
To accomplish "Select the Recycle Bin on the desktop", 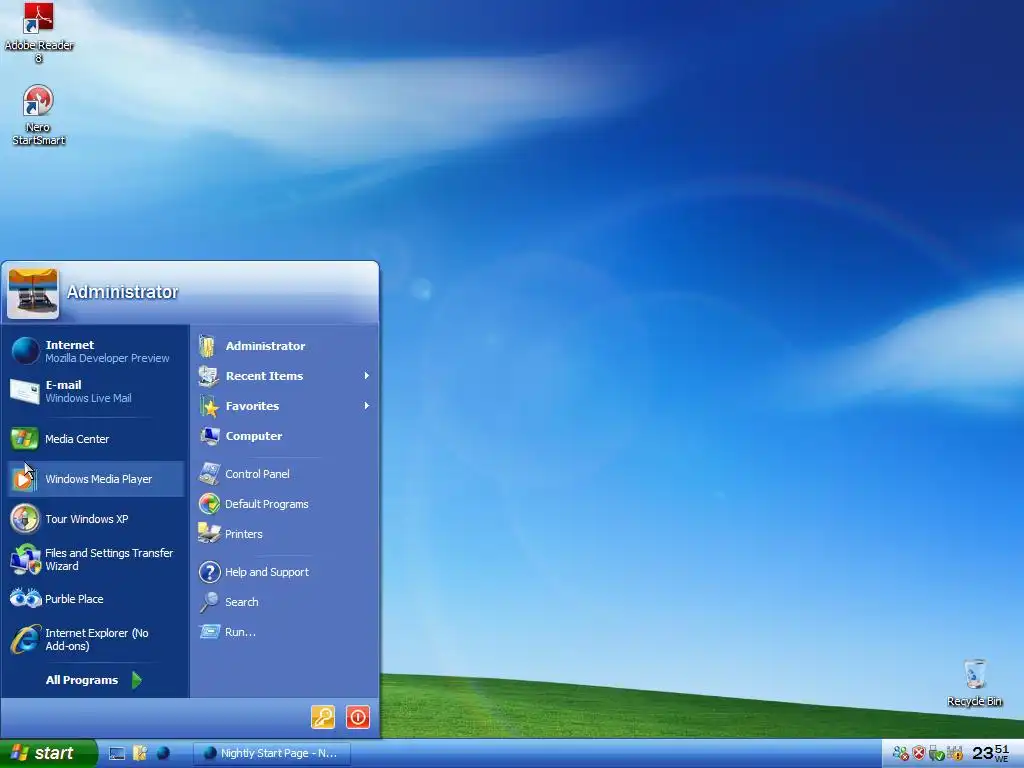I will [974, 682].
